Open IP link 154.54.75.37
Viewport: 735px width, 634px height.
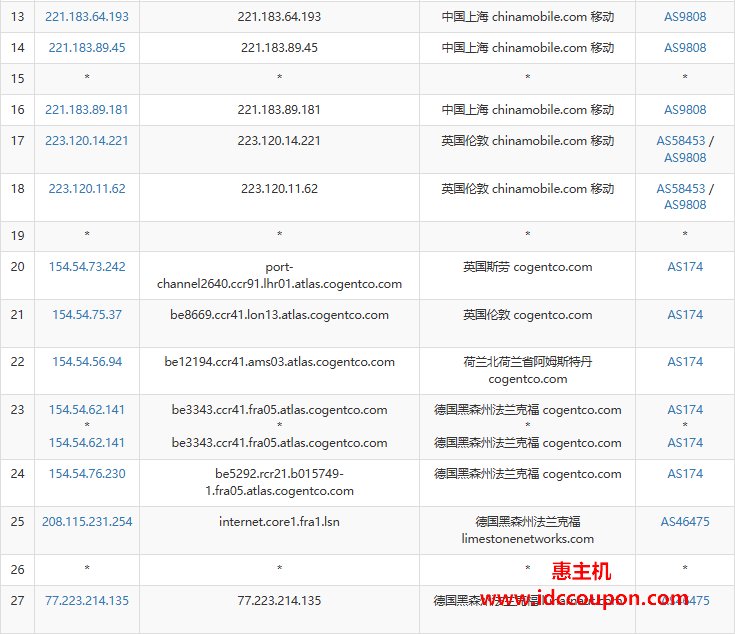point(87,314)
